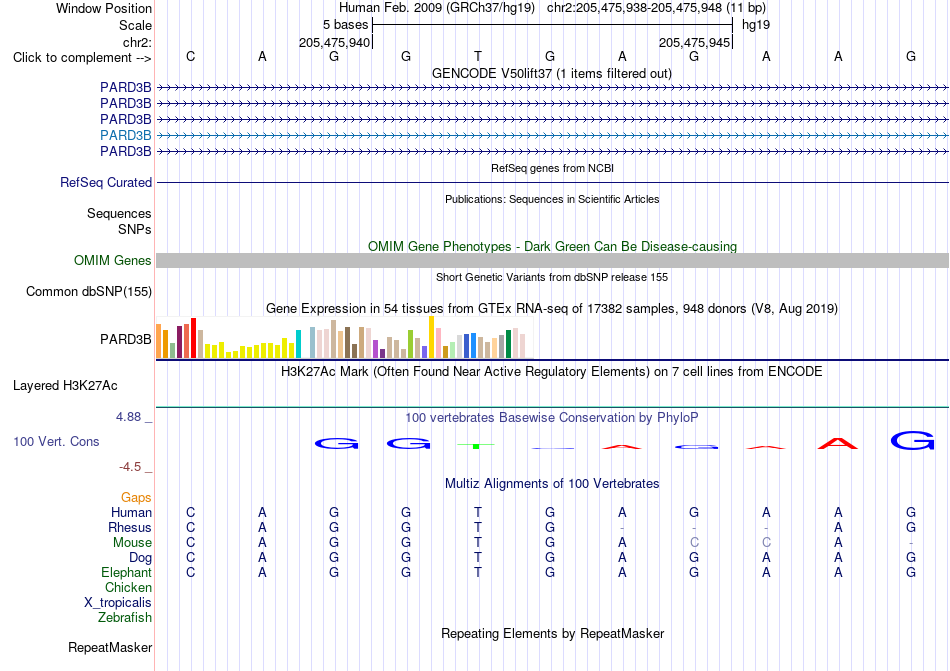
Task: Click the H3K27Ac Mark ENCODE track title
Action: 552,371
